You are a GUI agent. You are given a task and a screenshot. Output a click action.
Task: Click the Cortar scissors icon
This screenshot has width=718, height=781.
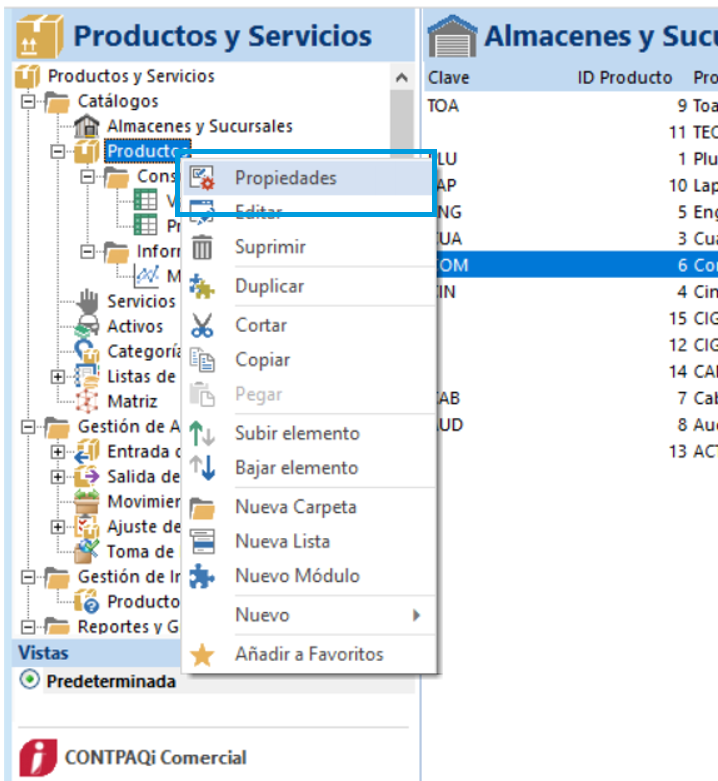pos(202,325)
